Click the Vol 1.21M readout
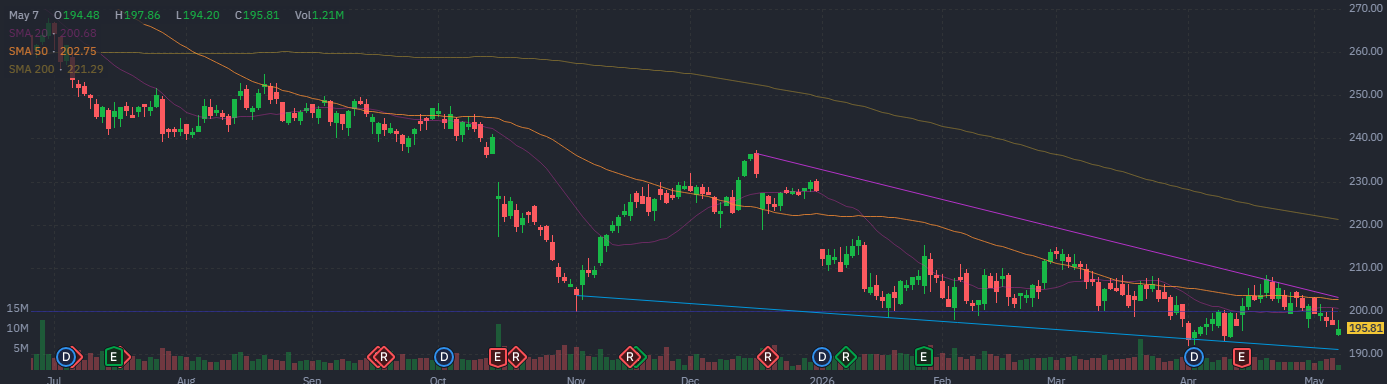1387x384 pixels. (320, 15)
